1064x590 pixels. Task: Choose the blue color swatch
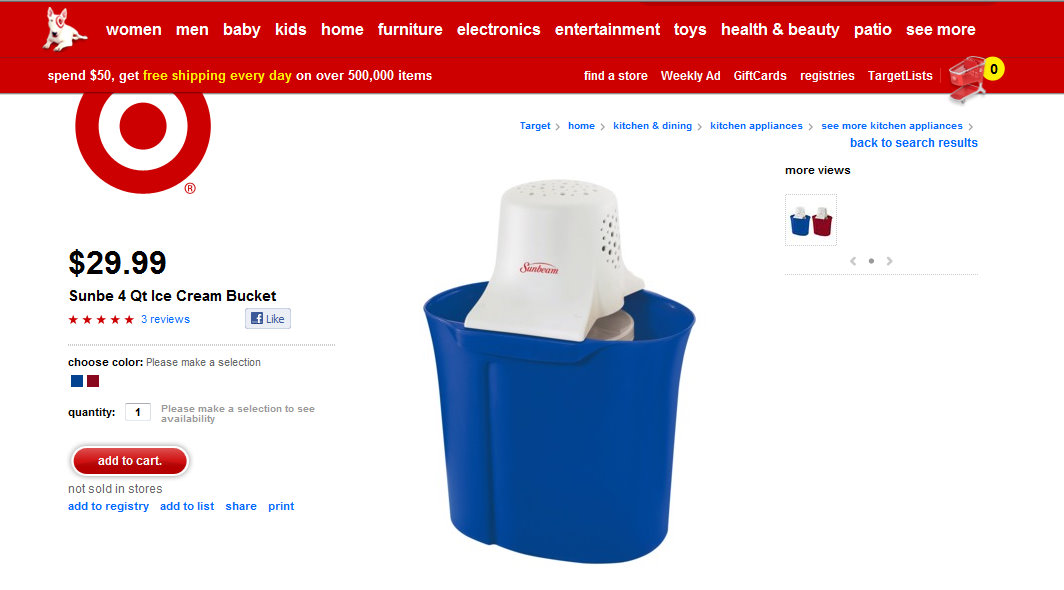(77, 381)
